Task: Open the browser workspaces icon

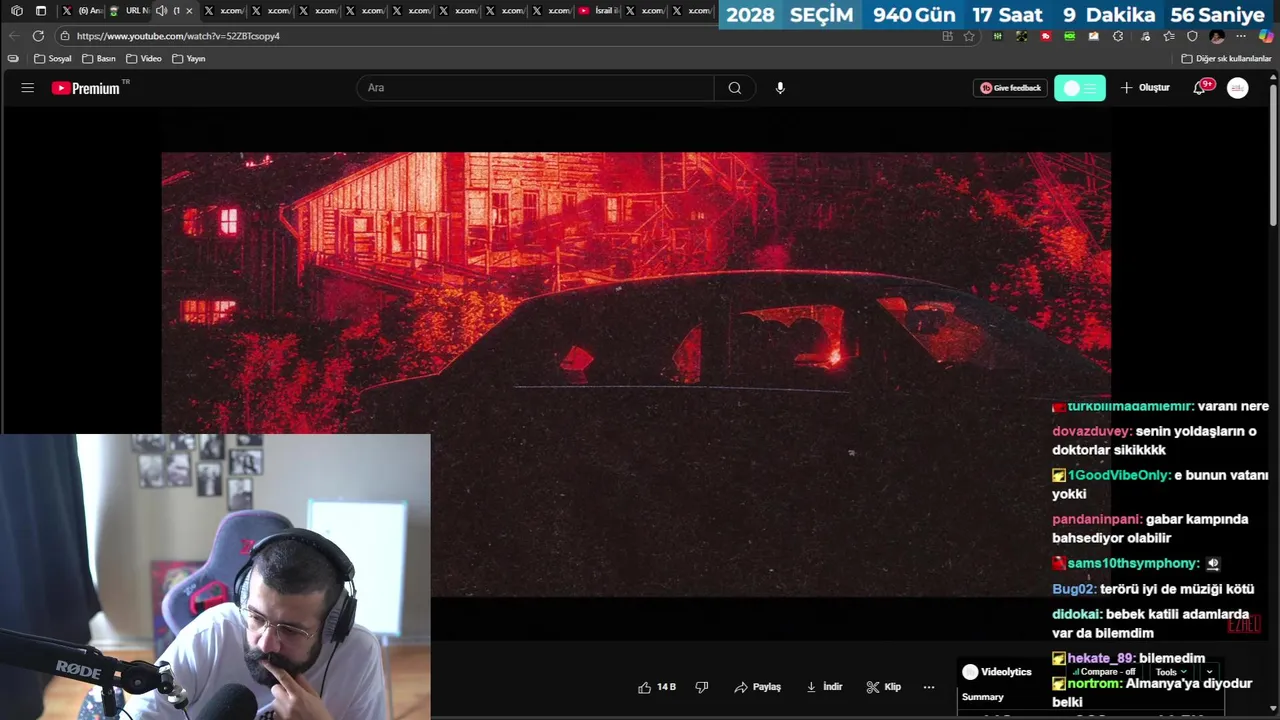Action: click(x=16, y=11)
